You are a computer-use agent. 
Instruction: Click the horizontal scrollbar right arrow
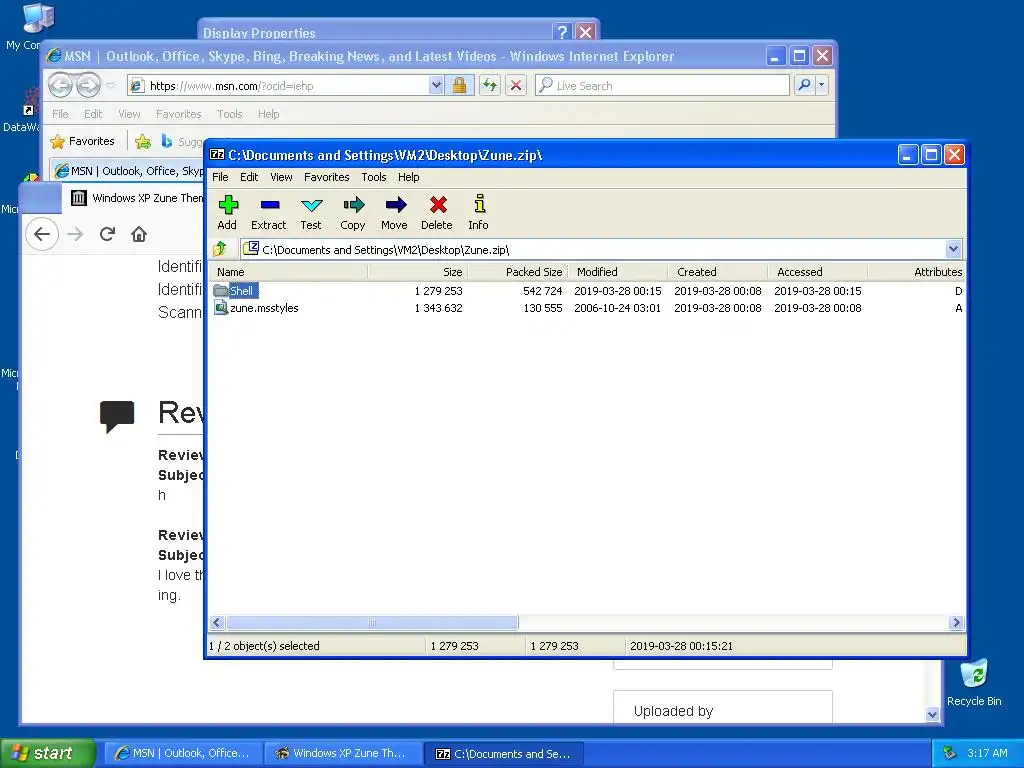(956, 622)
